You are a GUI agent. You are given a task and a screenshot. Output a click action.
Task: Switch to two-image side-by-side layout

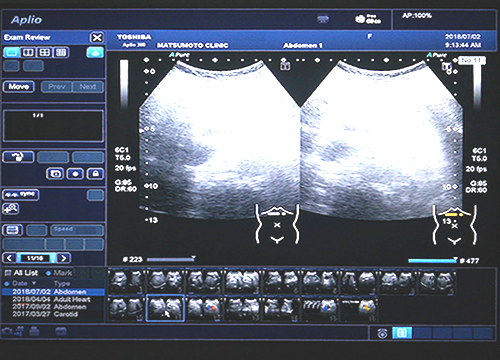pyautogui.click(x=28, y=53)
